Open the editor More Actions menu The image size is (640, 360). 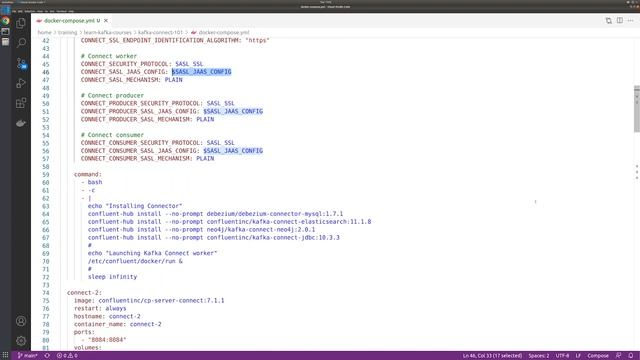[x=631, y=20]
